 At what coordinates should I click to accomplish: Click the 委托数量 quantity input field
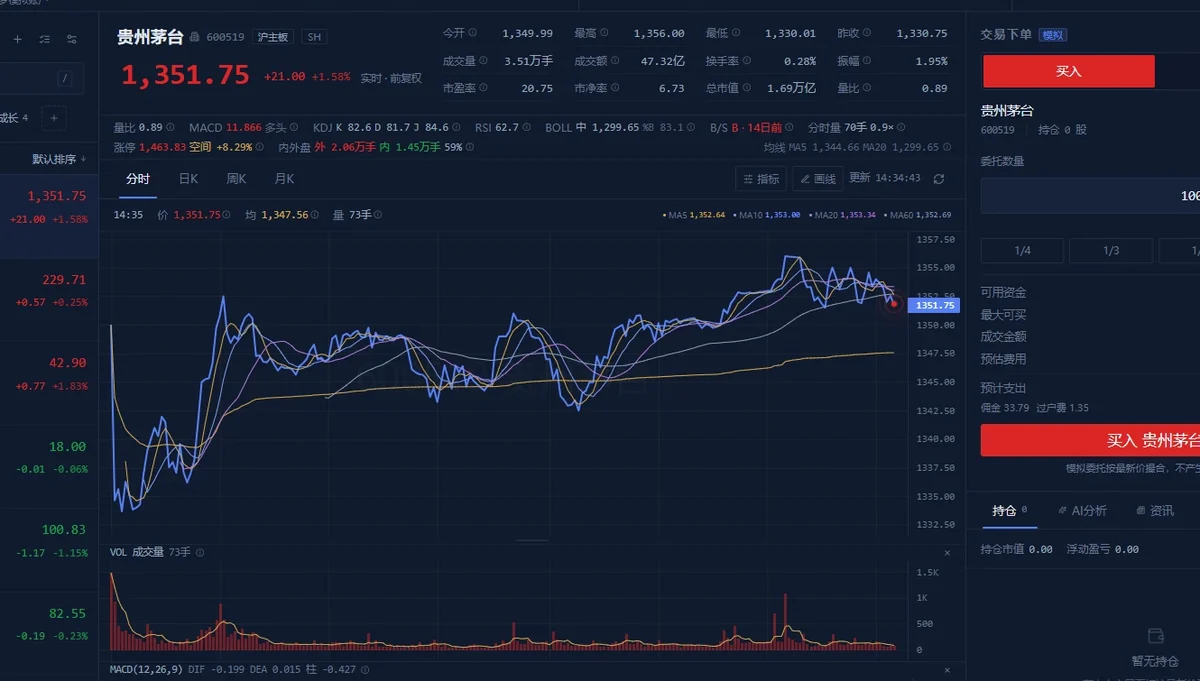pos(1090,196)
